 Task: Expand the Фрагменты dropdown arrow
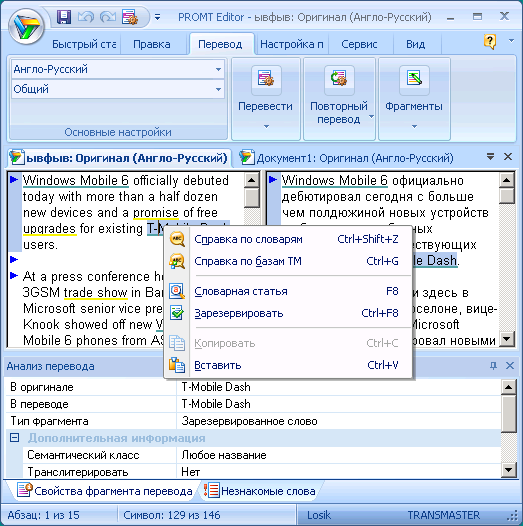414,126
